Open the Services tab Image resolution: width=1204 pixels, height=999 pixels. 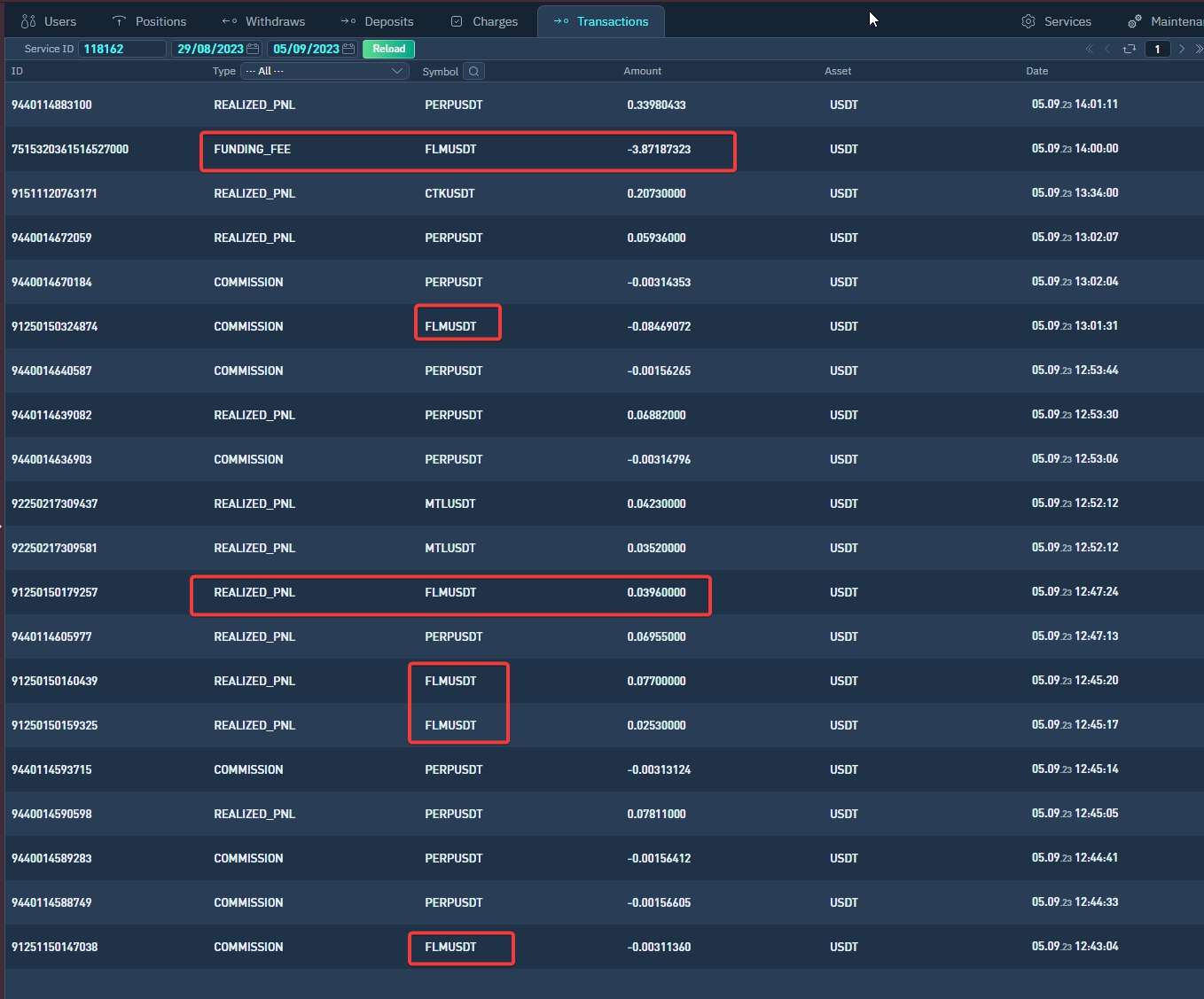point(1056,21)
